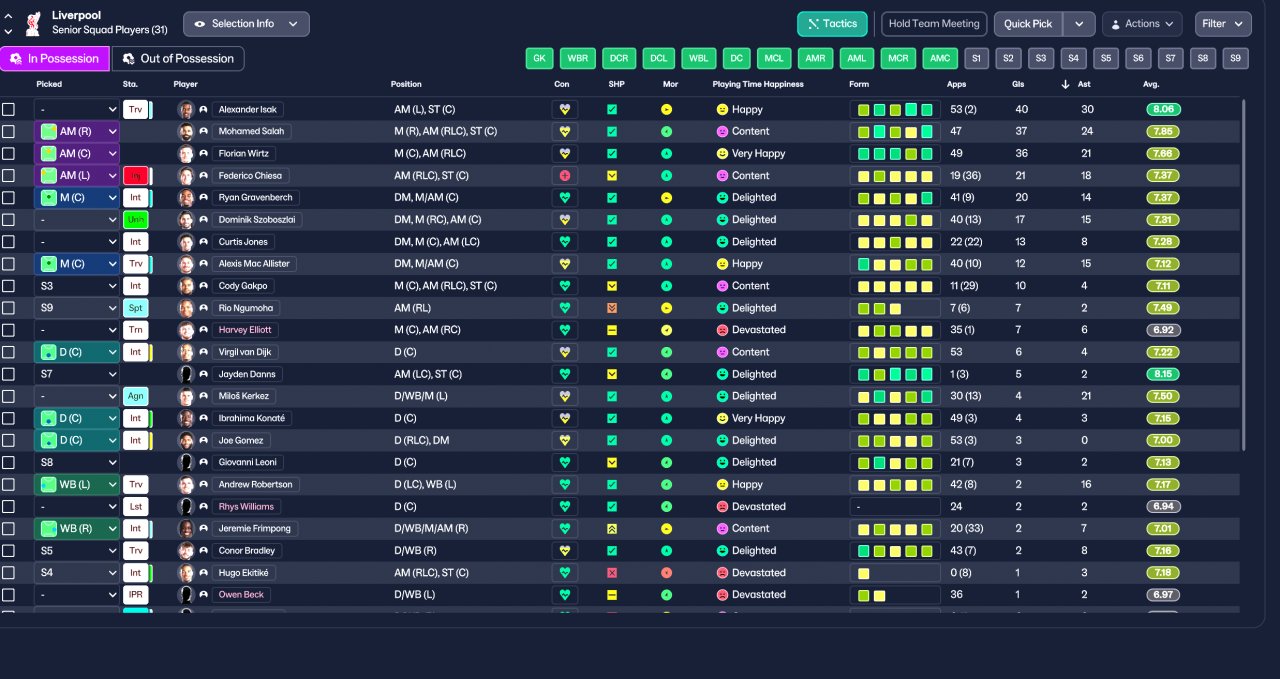This screenshot has width=1280, height=679.
Task: Tick the checkbox for Hugo Ekitiké
Action: point(8,573)
